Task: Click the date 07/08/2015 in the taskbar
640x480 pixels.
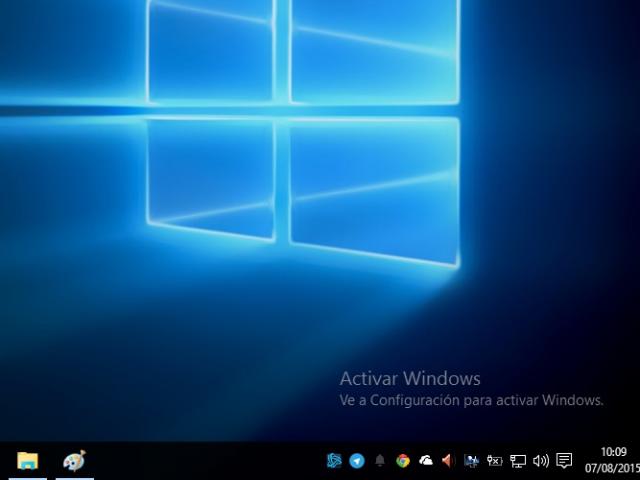Action: click(x=612, y=468)
